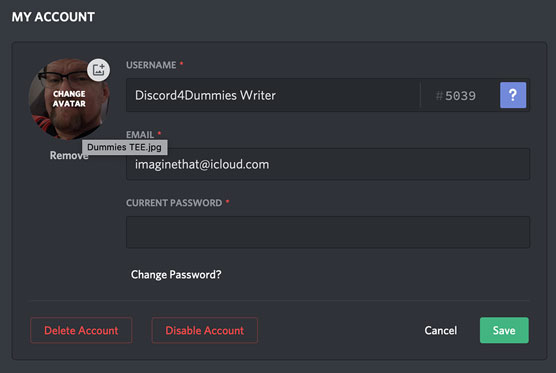Screen dimensions: 556x373
Task: Focus the Discord4Dummies Writer username field
Action: pos(273,95)
